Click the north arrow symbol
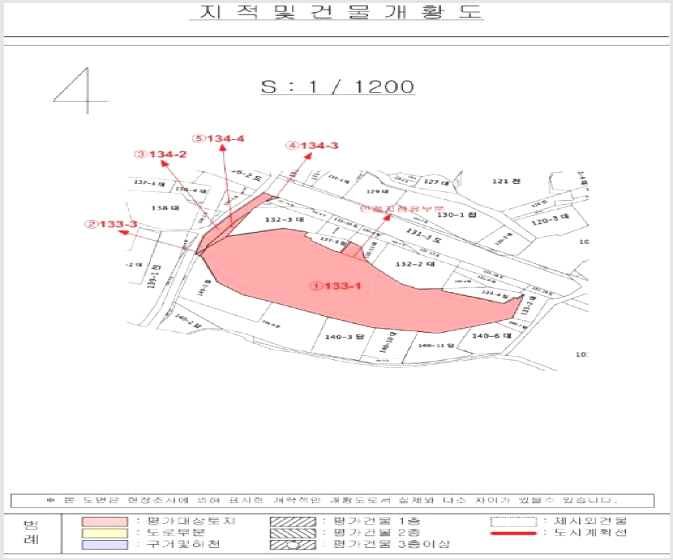Viewport: 673px width, 560px height. point(81,90)
